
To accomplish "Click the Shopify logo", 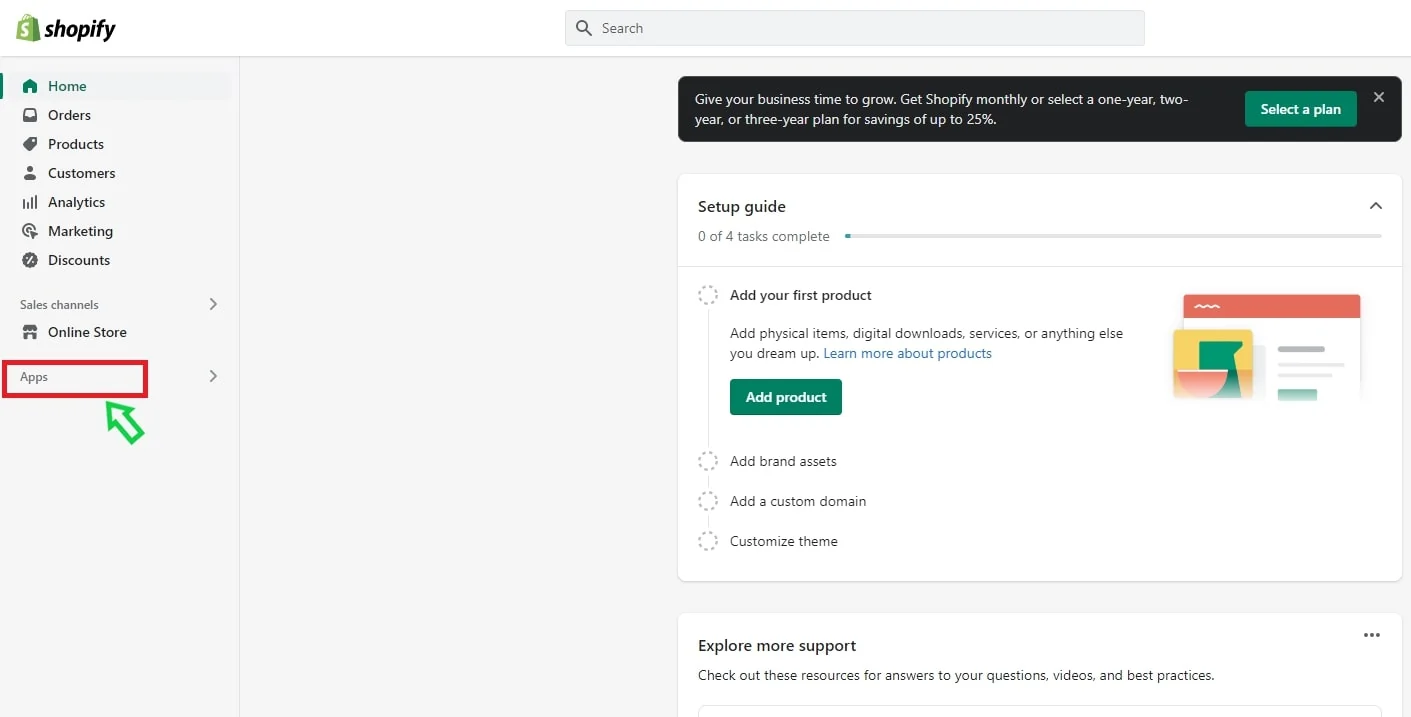I will click(66, 28).
